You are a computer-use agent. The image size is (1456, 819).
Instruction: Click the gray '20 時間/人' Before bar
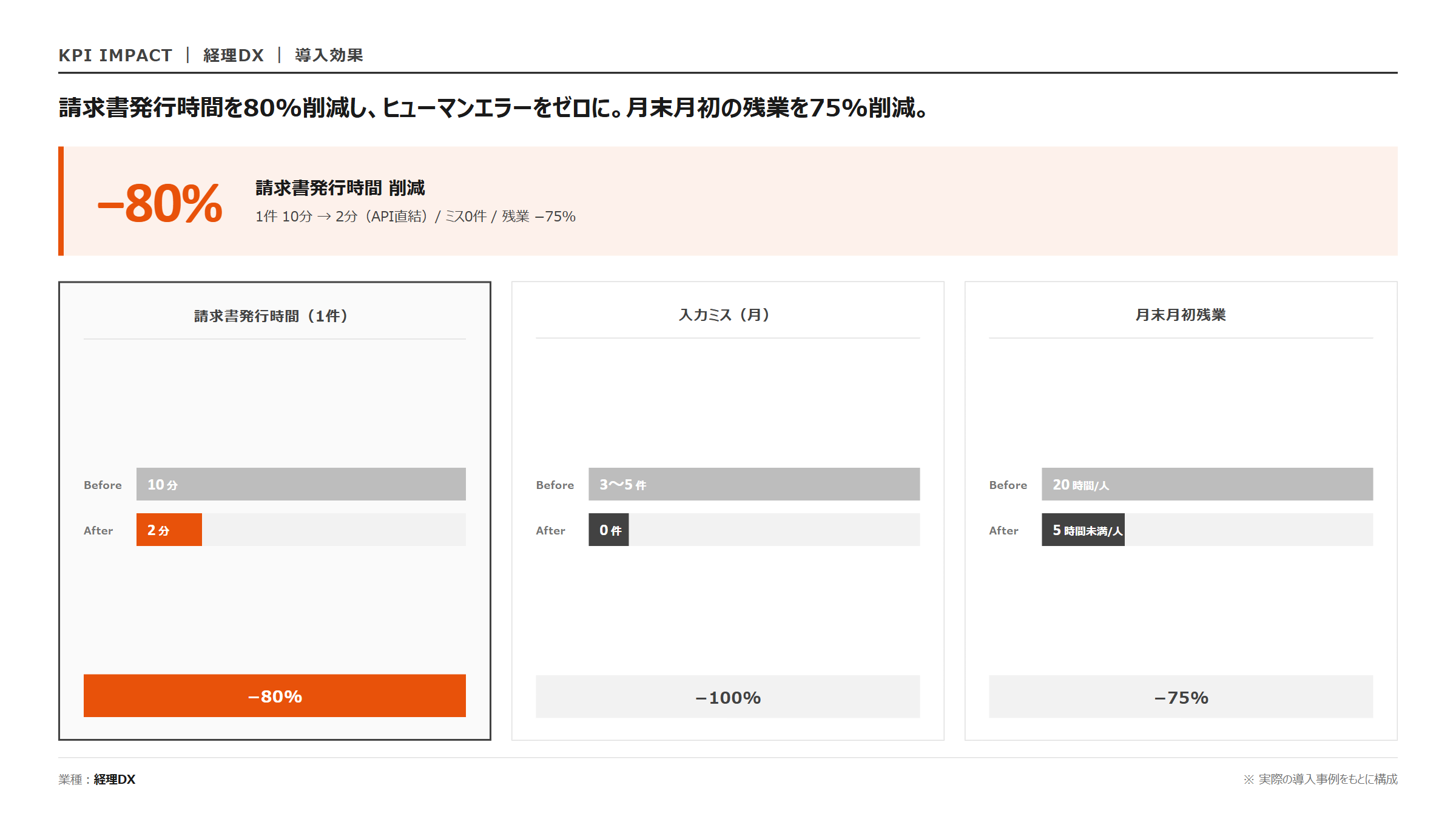pos(1207,484)
